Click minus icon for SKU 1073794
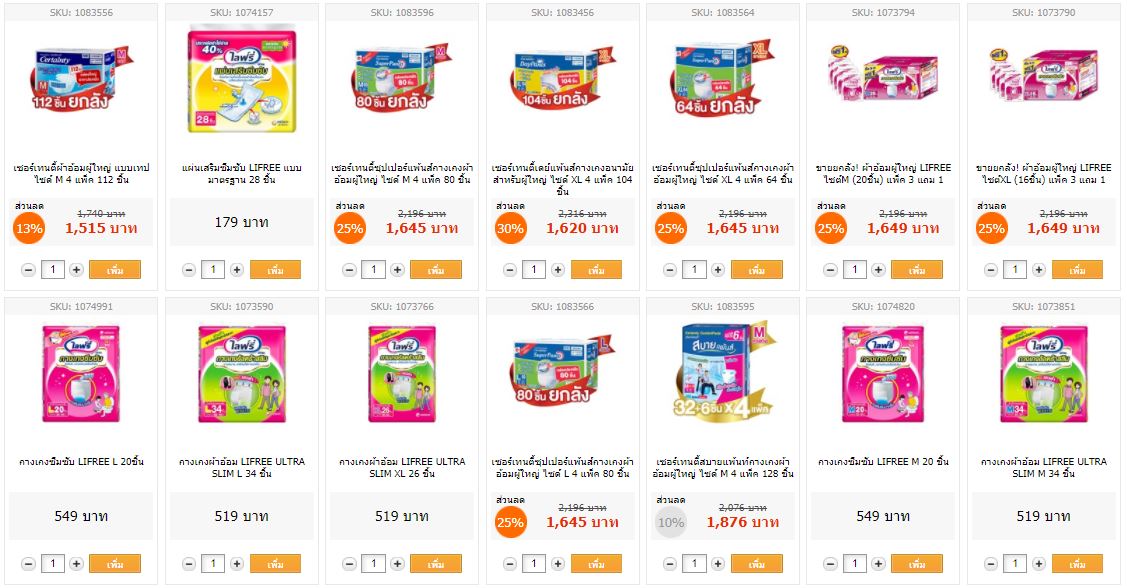This screenshot has height=588, width=1127. pyautogui.click(x=830, y=270)
